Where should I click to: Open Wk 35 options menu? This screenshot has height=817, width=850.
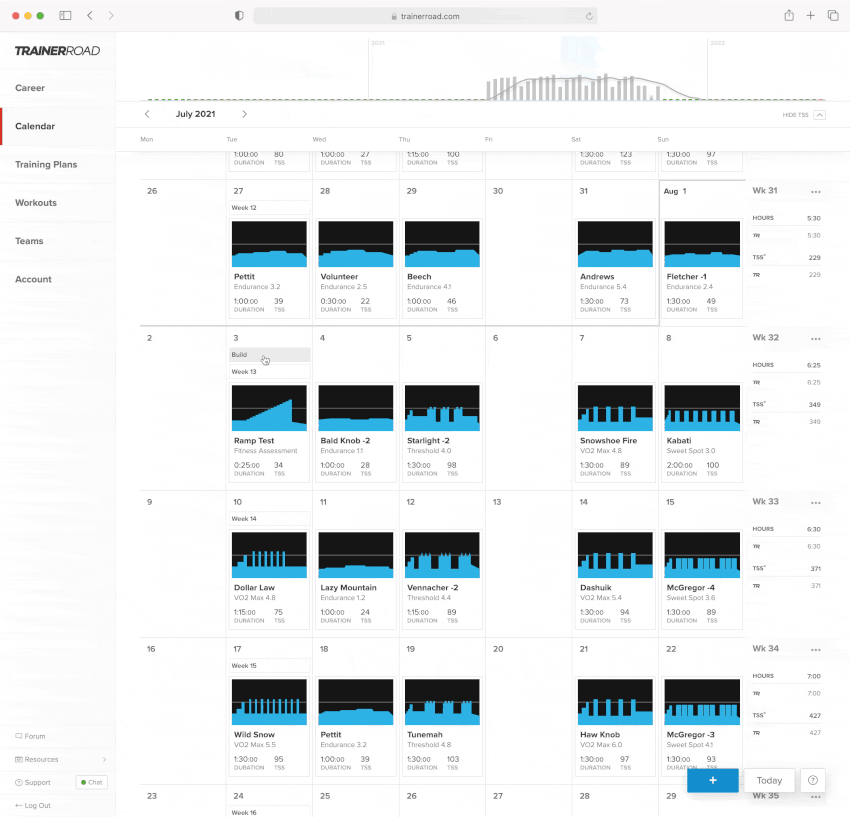pos(816,797)
